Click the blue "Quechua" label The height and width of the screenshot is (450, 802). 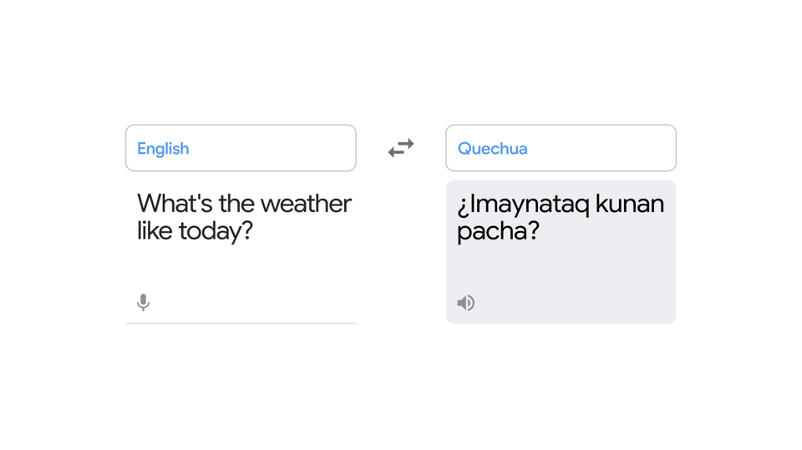click(x=492, y=149)
